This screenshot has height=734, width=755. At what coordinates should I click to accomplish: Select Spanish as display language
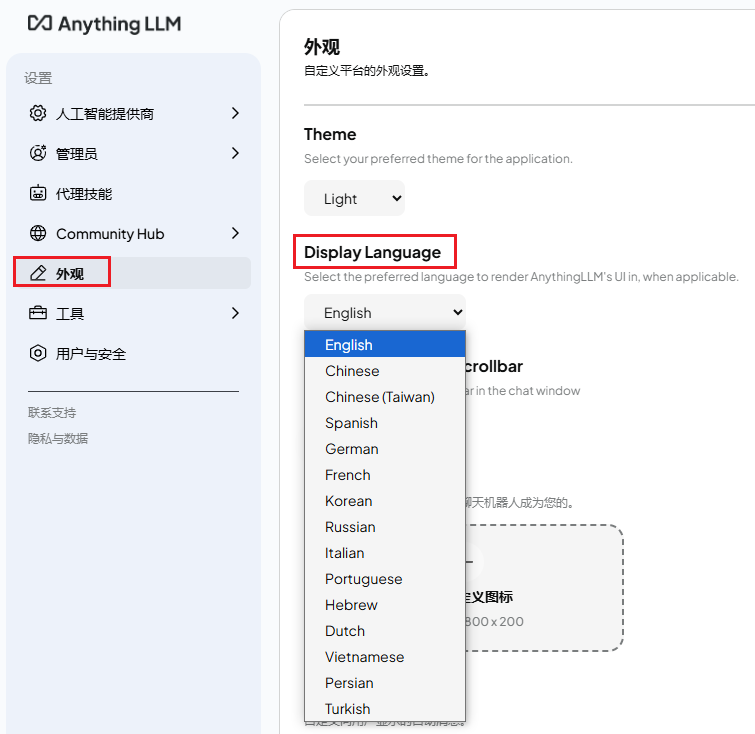[385, 422]
